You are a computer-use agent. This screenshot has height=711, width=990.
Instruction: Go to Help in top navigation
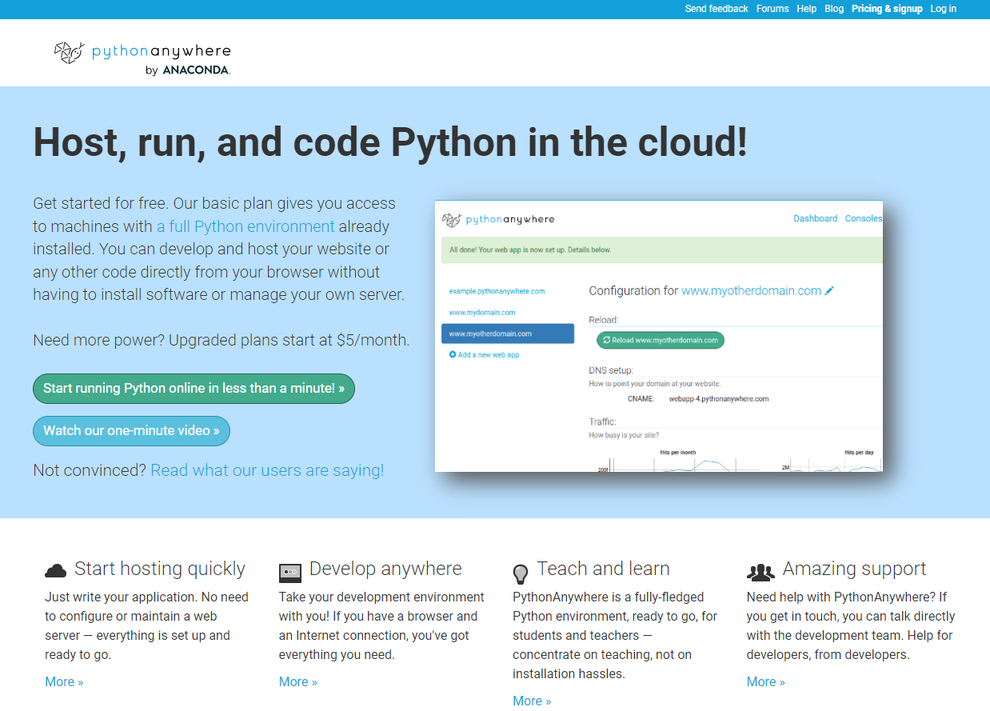point(806,9)
